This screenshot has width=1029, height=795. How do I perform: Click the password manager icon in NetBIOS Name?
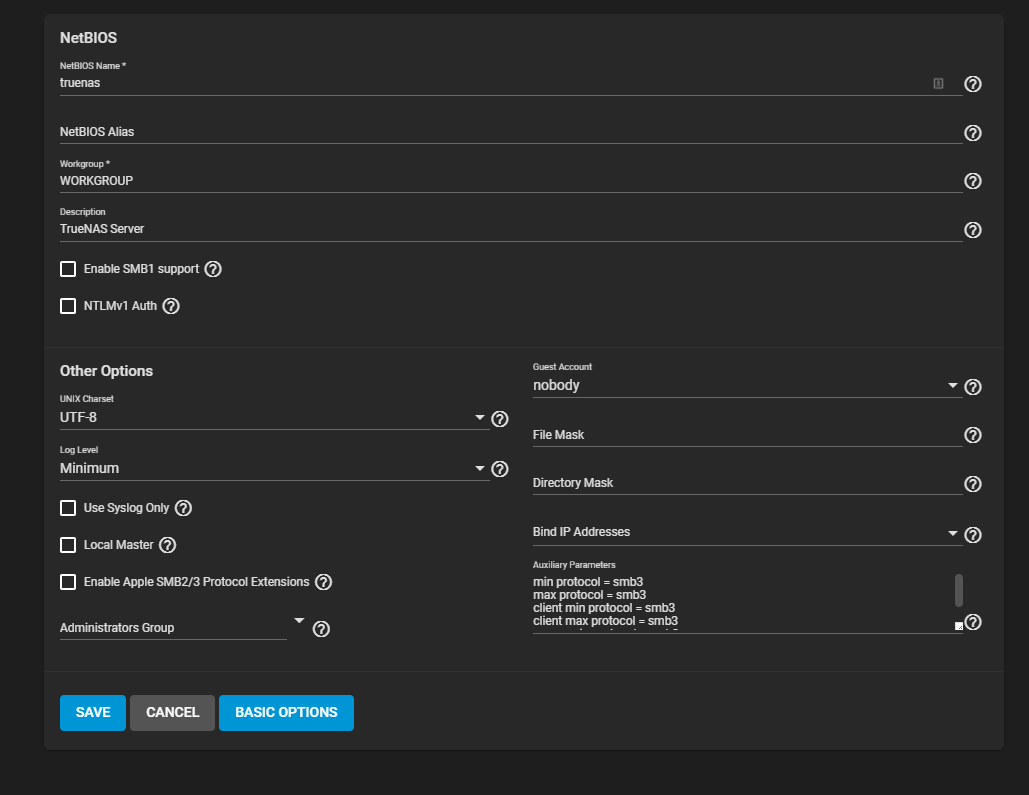point(938,83)
